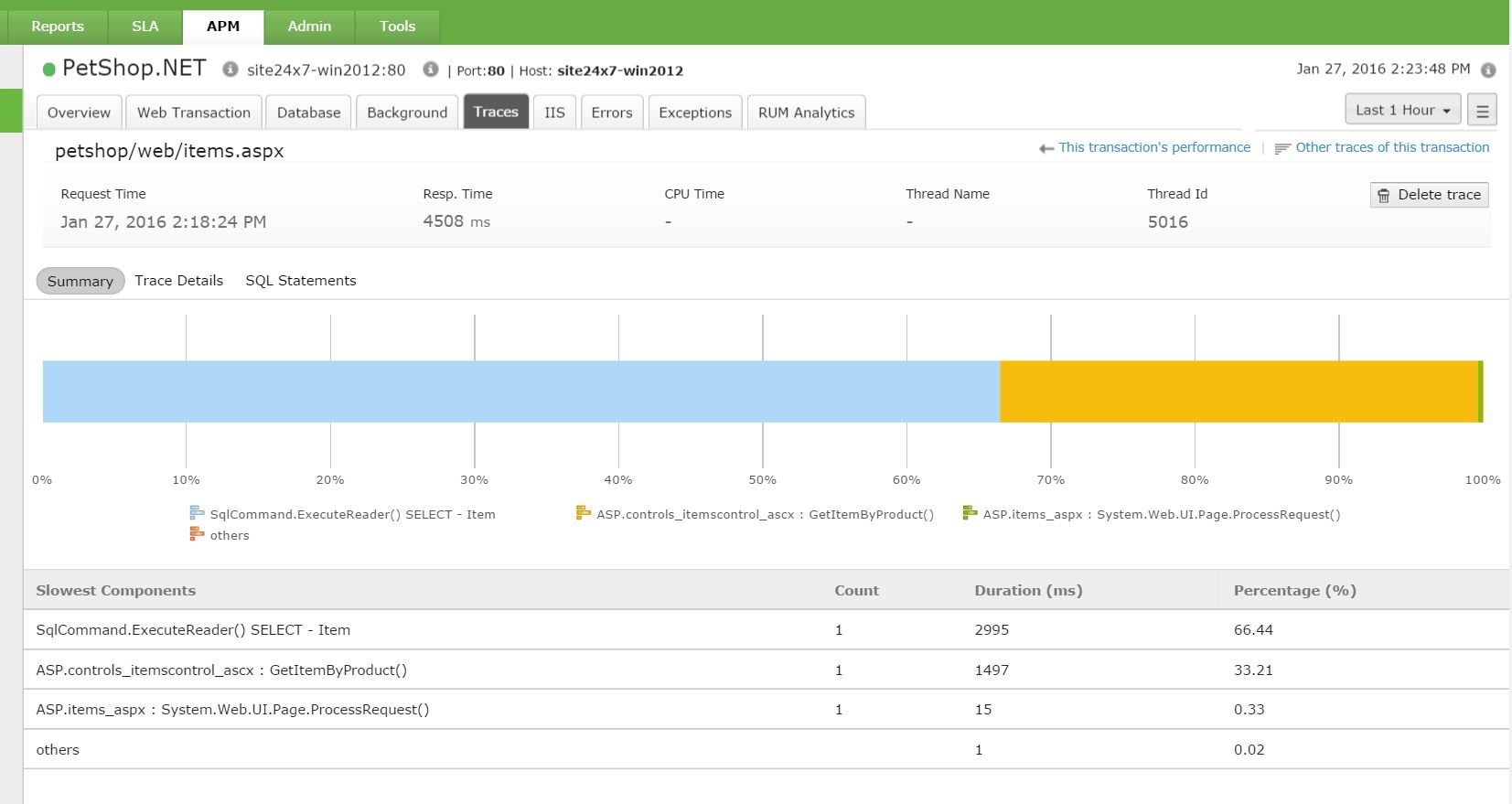Open the Admin menu
Image resolution: width=1512 pixels, height=804 pixels.
[309, 27]
